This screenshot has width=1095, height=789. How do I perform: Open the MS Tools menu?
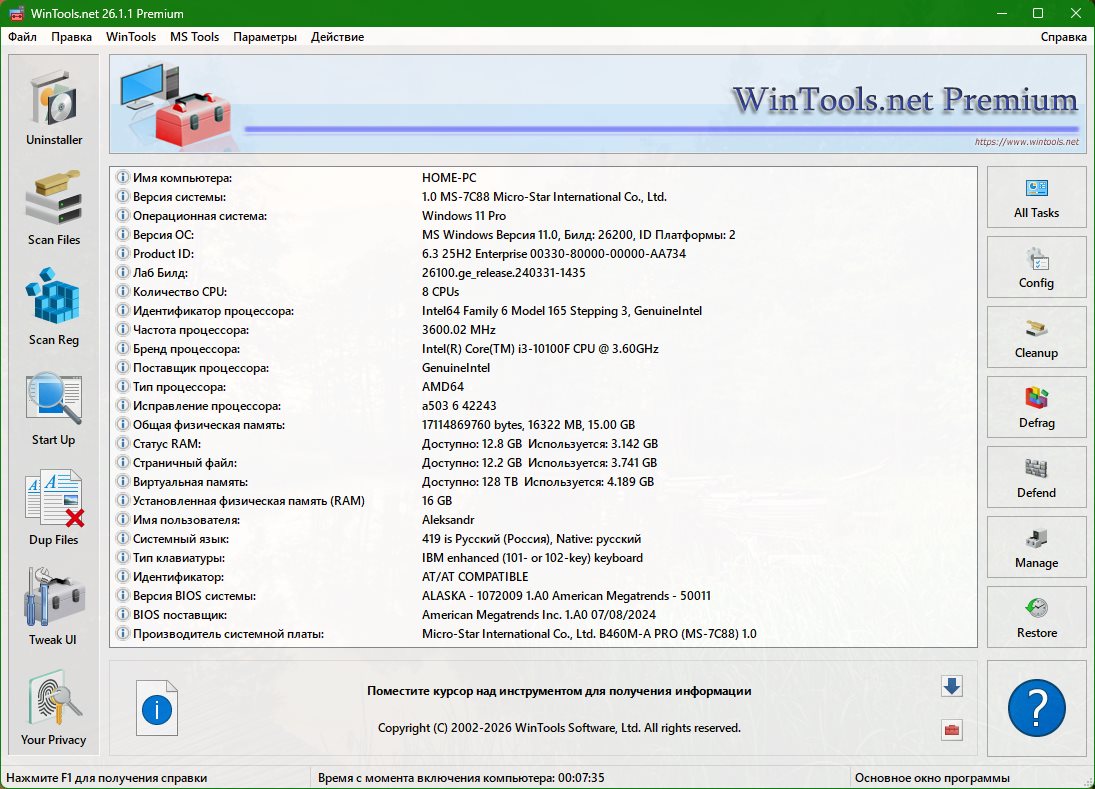pos(194,37)
